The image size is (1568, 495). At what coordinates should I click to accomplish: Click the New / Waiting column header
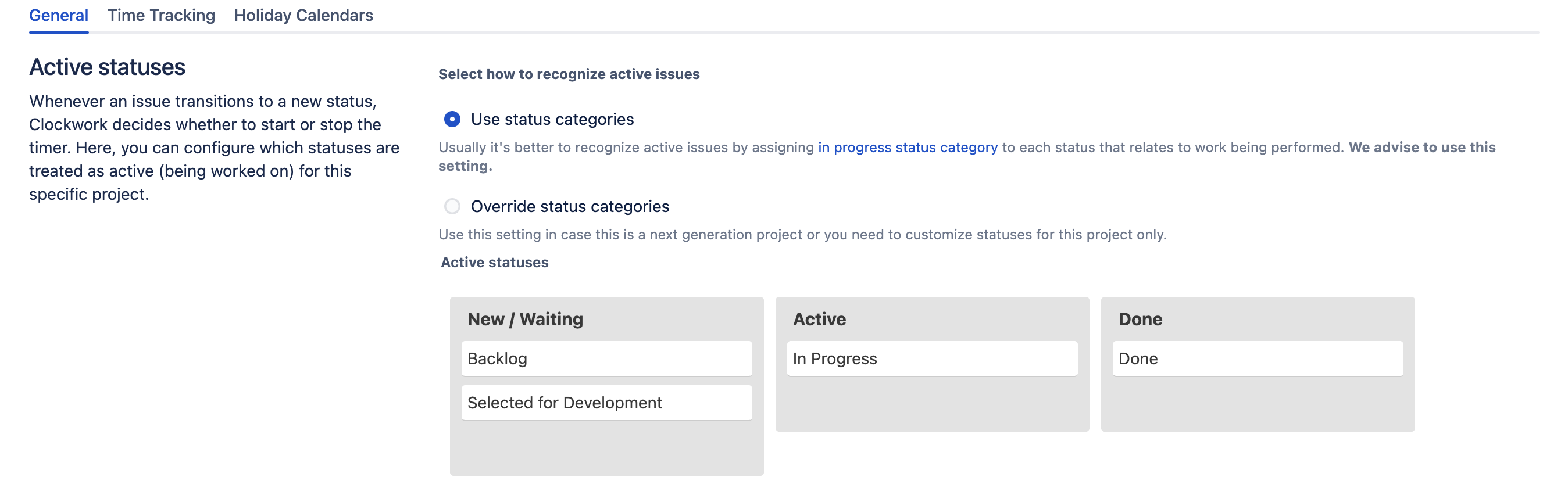[x=524, y=318]
